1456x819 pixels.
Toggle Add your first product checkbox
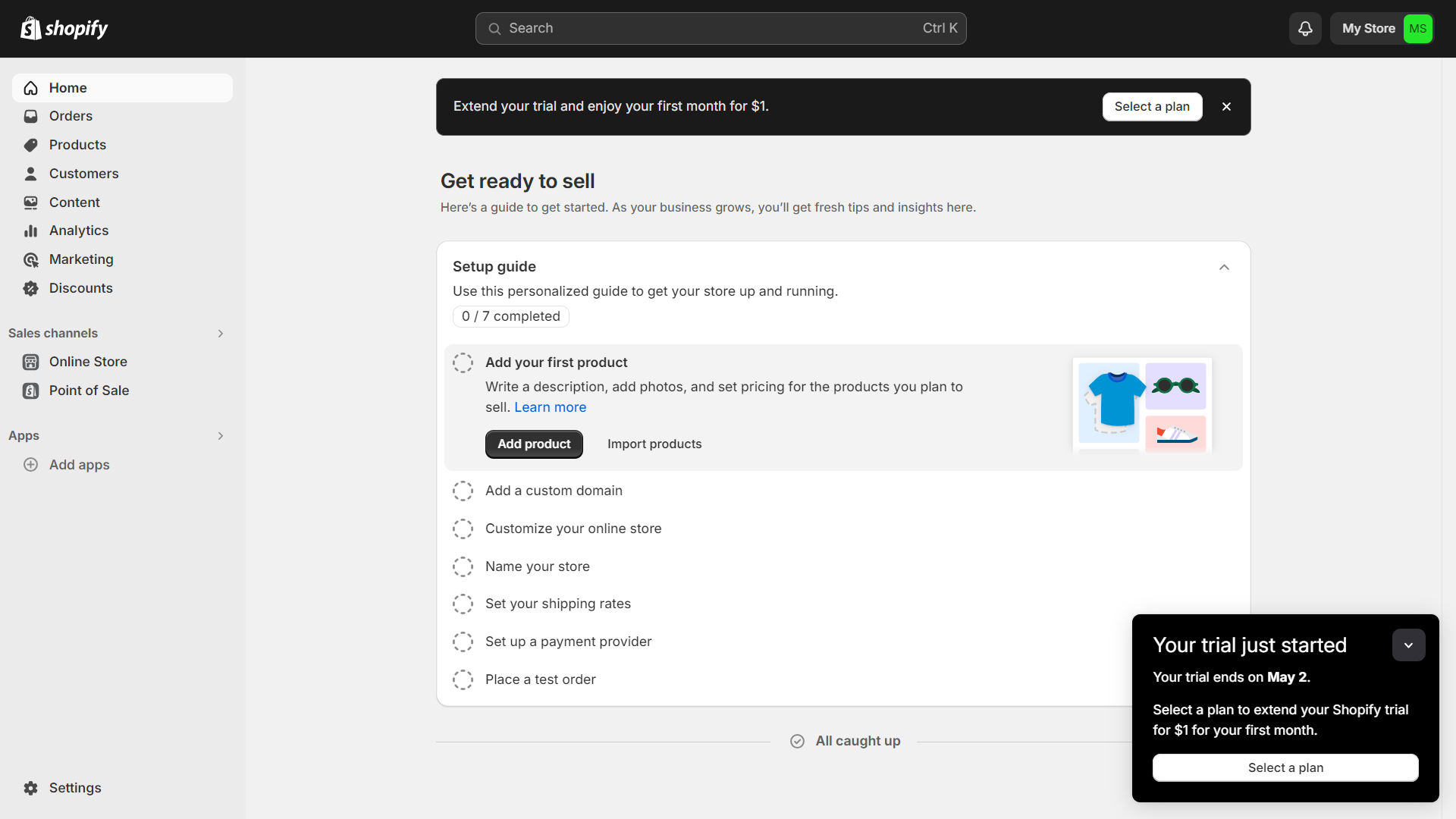coord(463,362)
